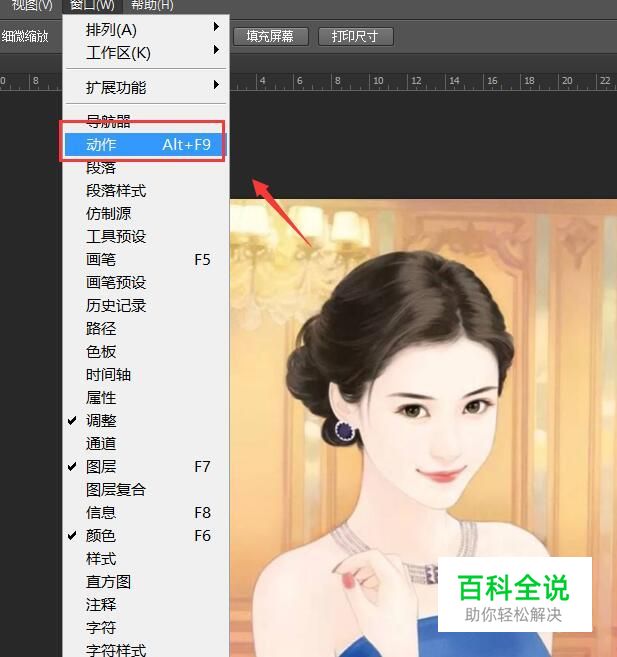Viewport: 617px width, 657px height.
Task: Open the 排列(A) submenu
Action: pyautogui.click(x=146, y=29)
